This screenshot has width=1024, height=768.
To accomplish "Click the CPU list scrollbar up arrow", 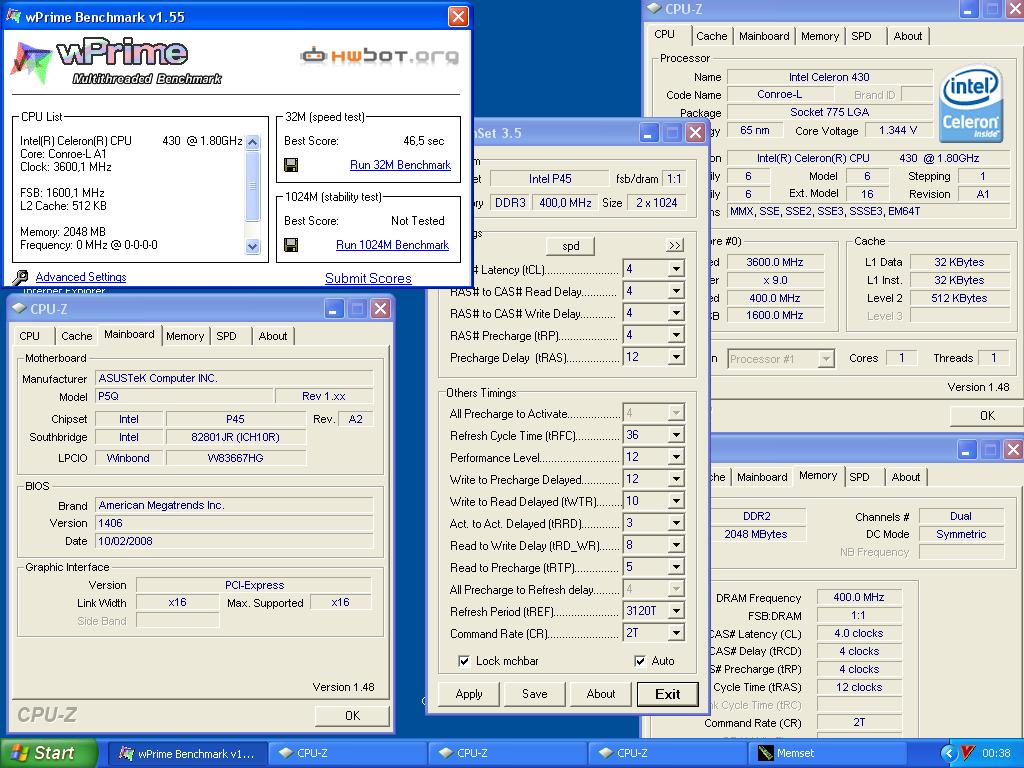I will (253, 142).
